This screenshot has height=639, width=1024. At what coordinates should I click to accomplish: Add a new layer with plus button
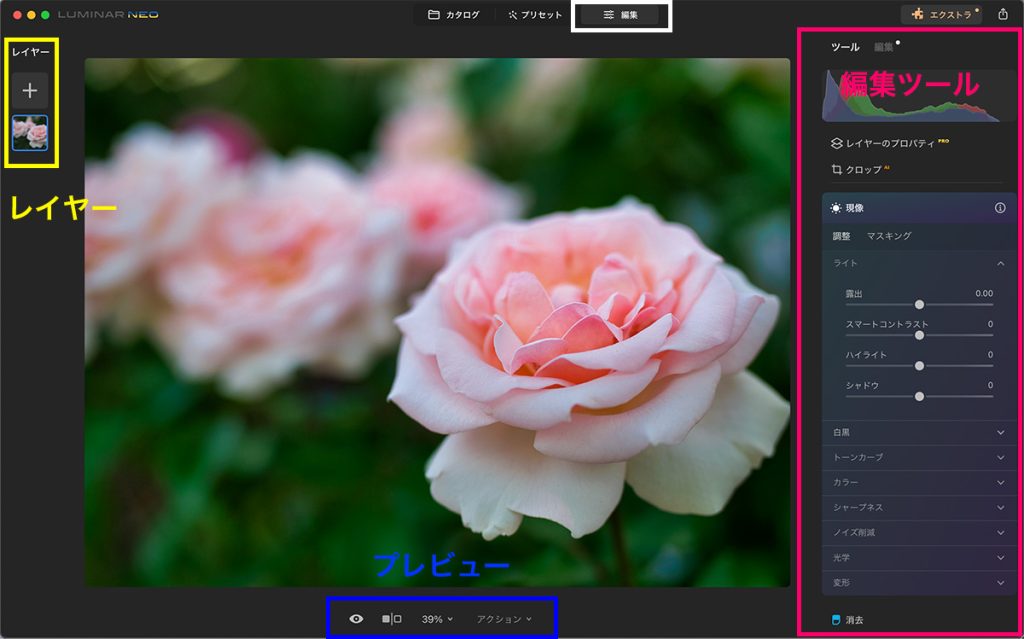click(30, 90)
